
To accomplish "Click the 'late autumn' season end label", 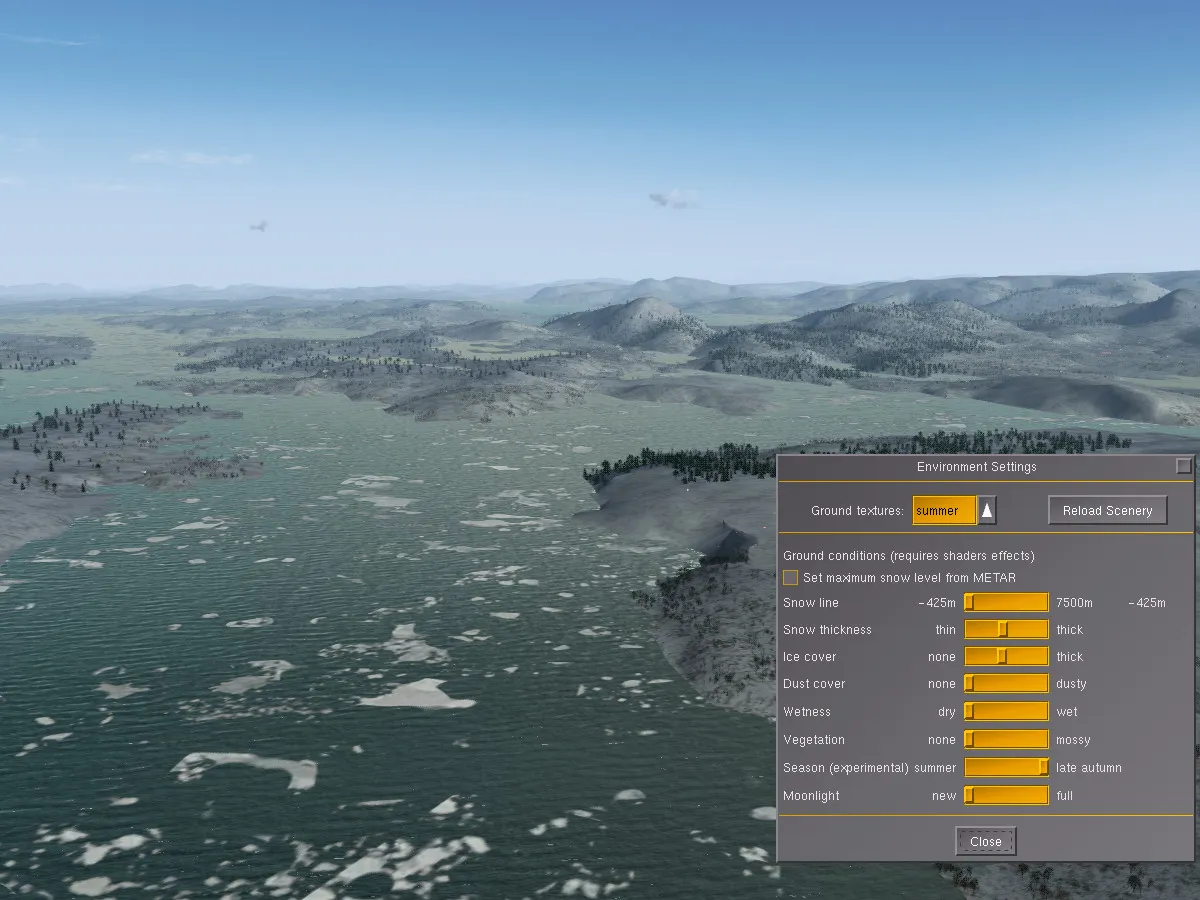I will point(1088,768).
